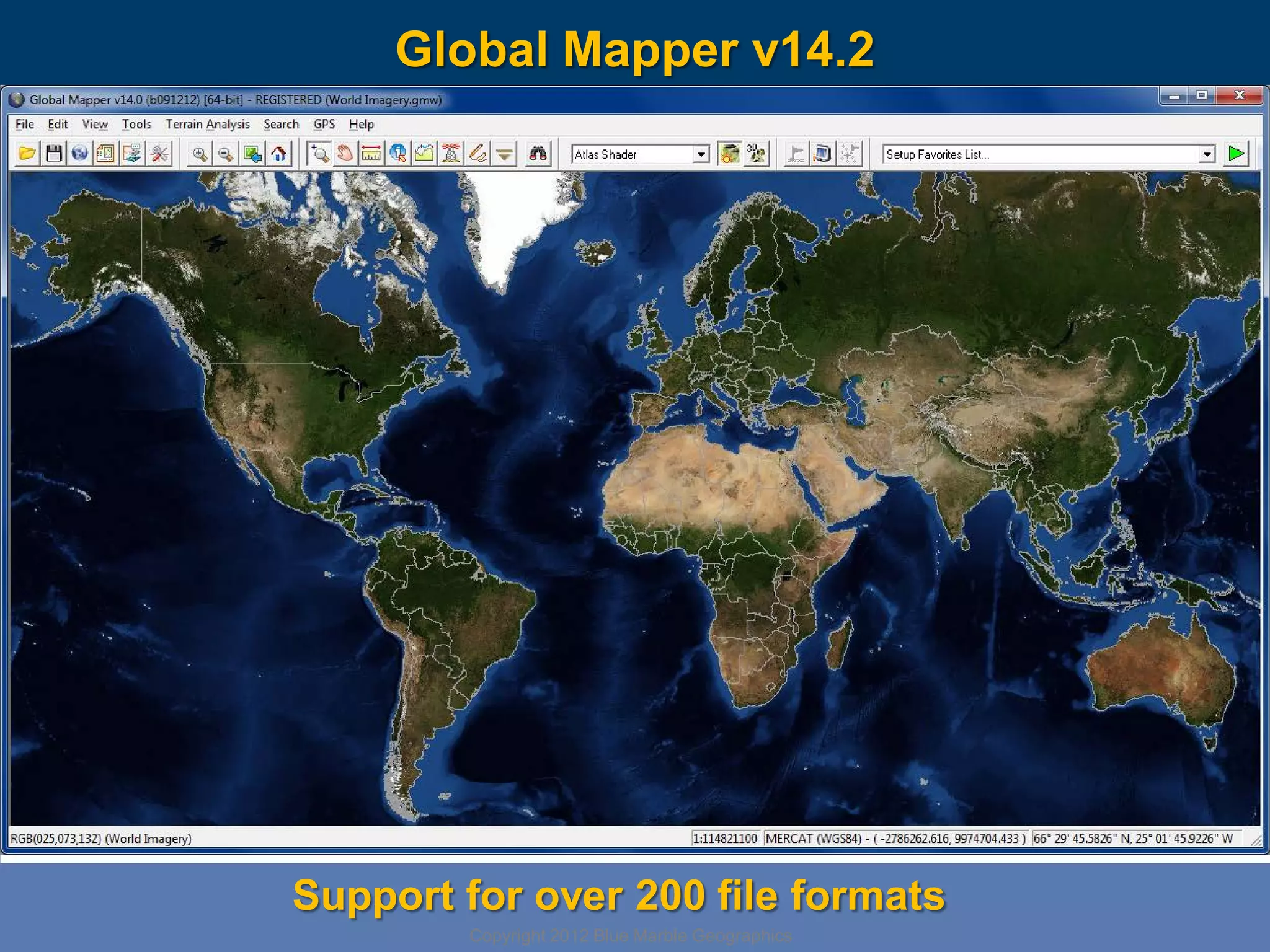Select the Path Profile tool
The height and width of the screenshot is (952, 1270).
coord(424,154)
